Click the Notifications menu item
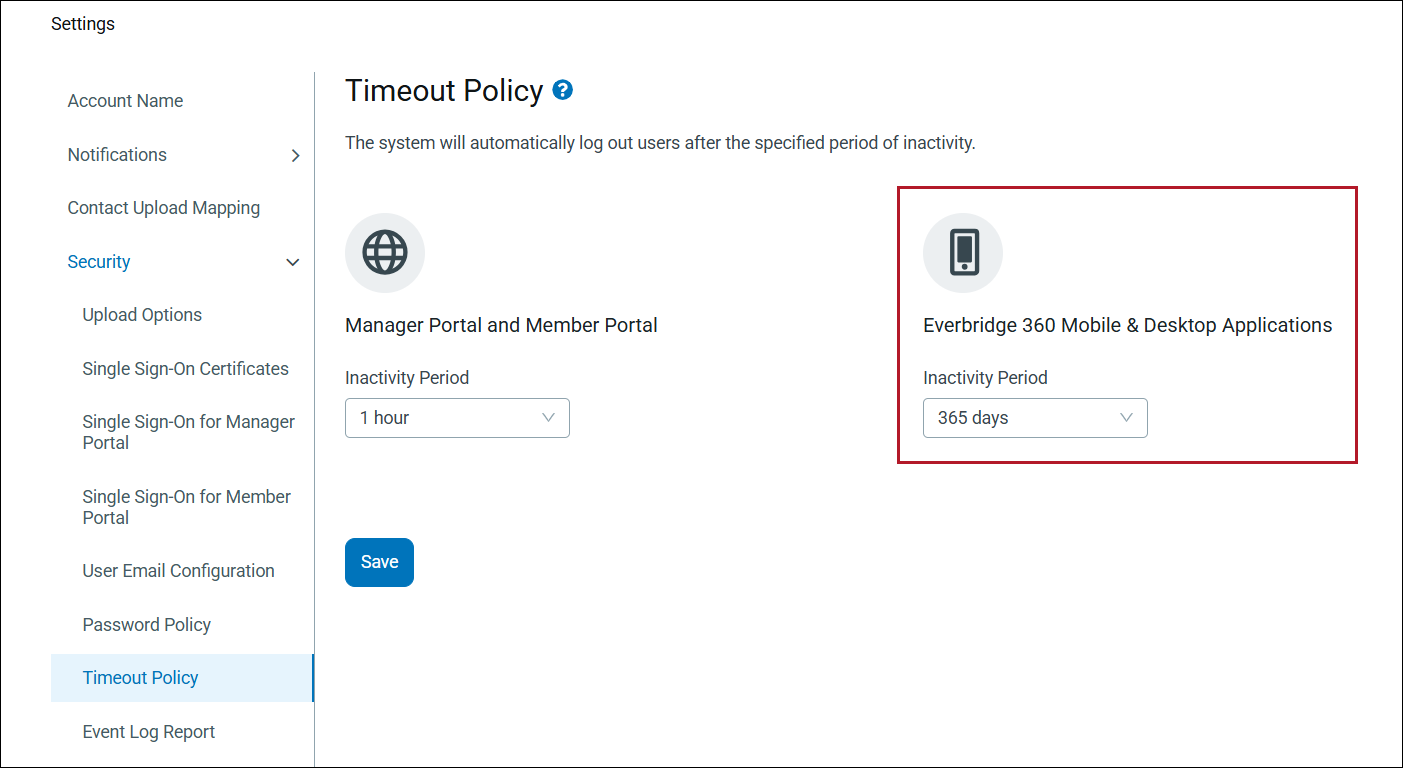The height and width of the screenshot is (768, 1403). click(117, 155)
